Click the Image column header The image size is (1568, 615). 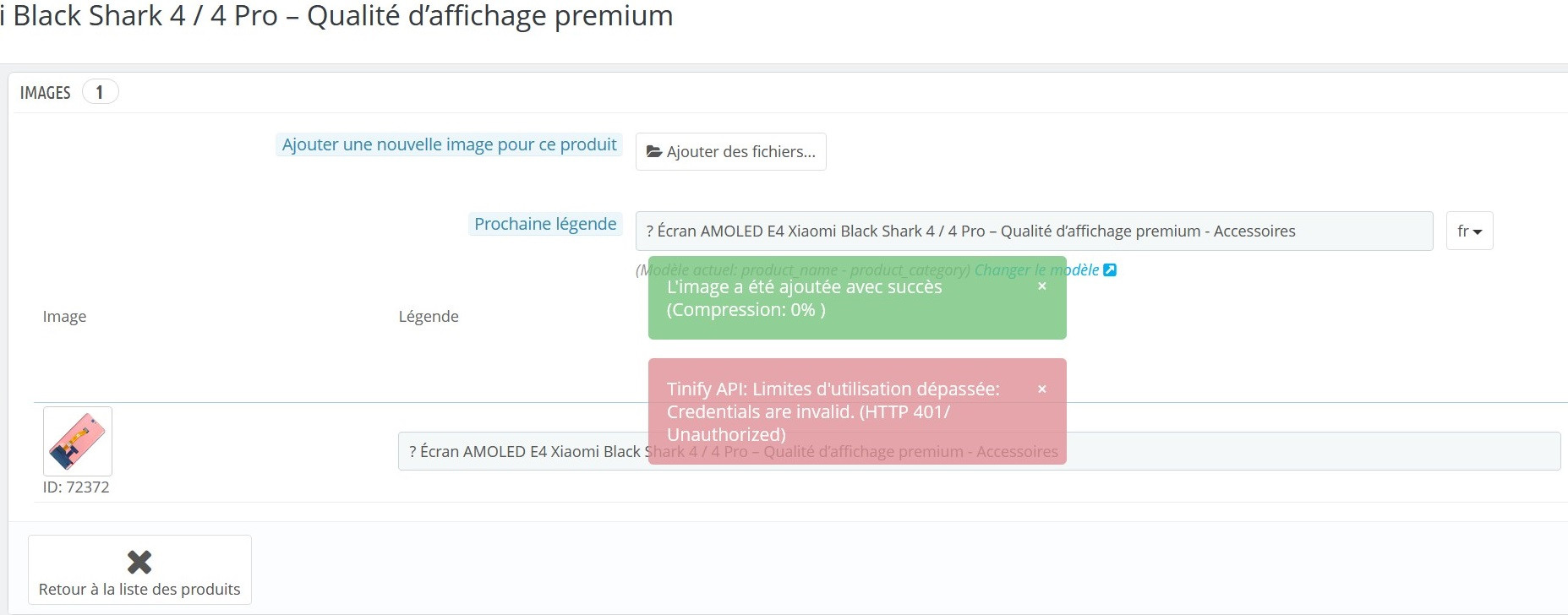pyautogui.click(x=64, y=317)
